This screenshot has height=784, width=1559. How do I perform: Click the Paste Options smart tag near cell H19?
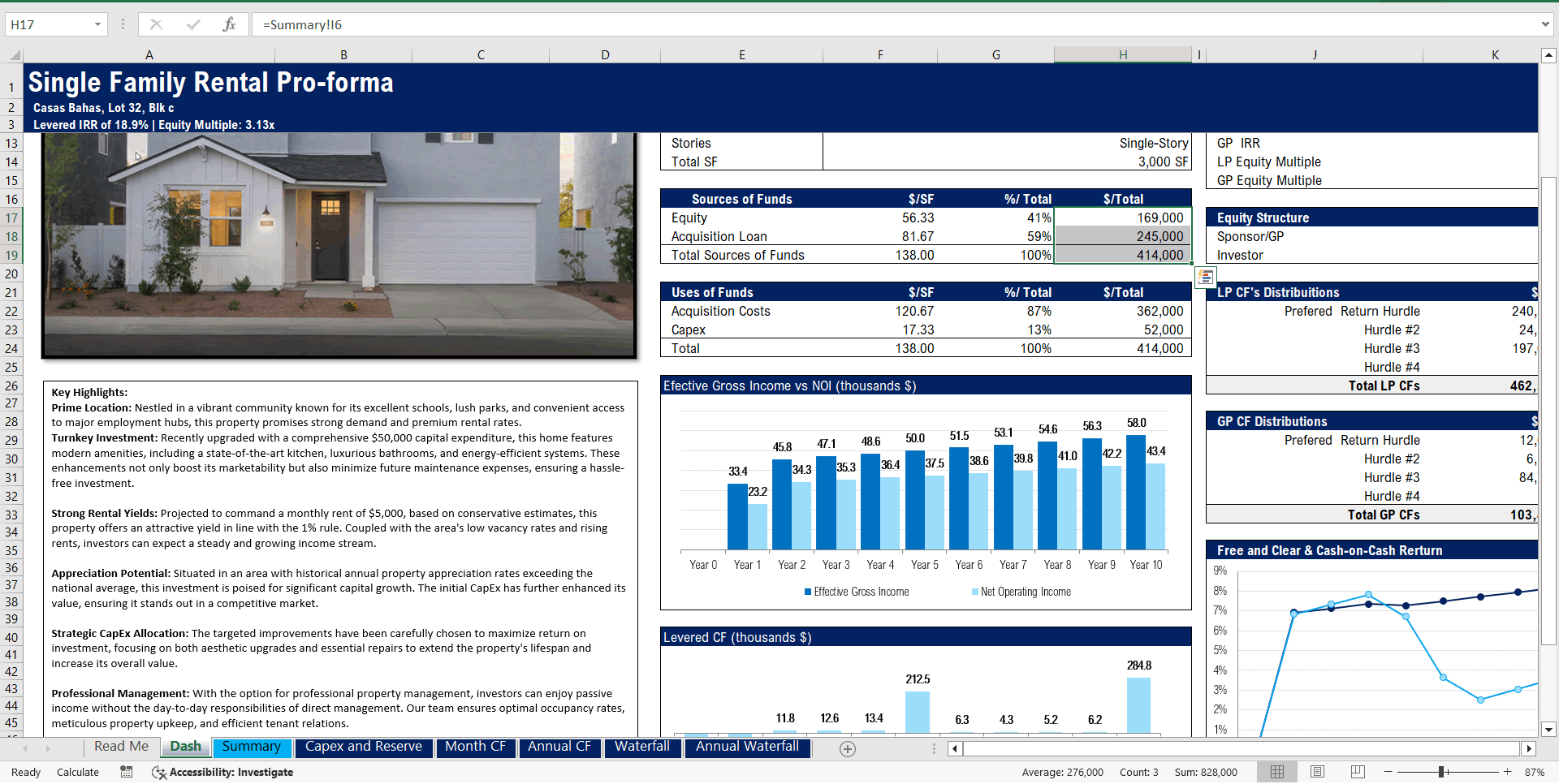(x=1205, y=278)
